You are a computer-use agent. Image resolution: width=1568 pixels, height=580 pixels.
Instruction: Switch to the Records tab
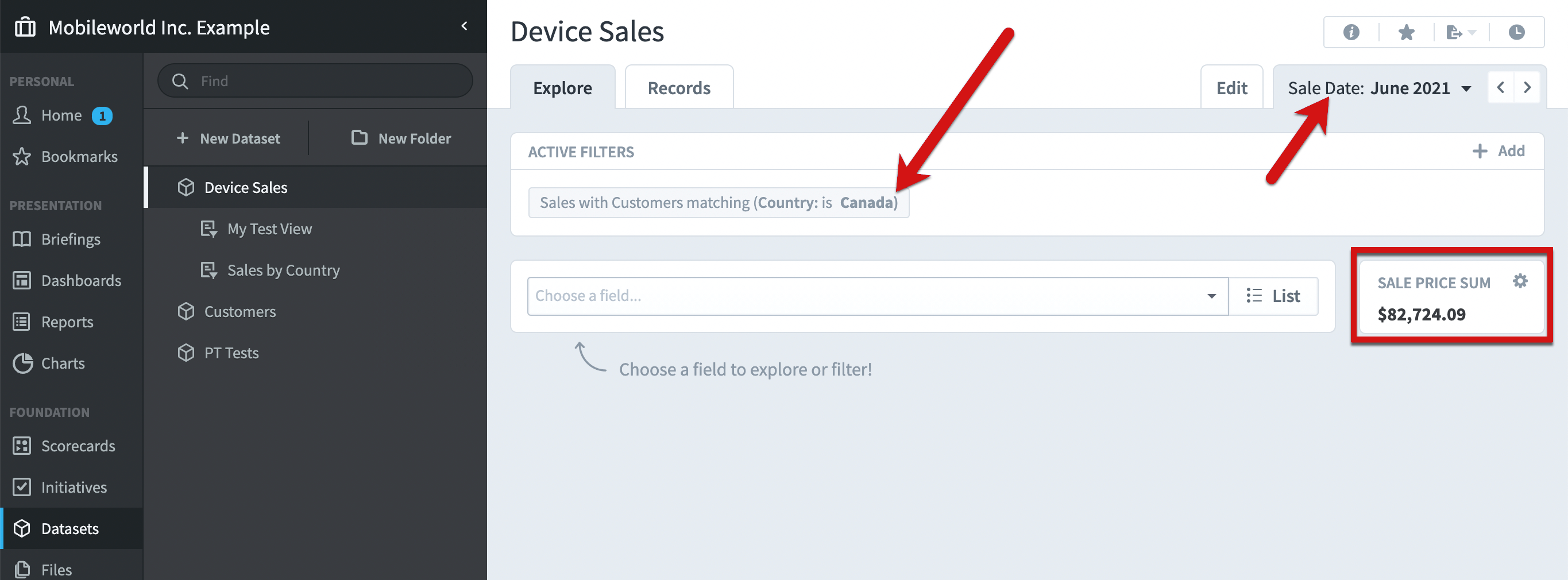click(679, 88)
